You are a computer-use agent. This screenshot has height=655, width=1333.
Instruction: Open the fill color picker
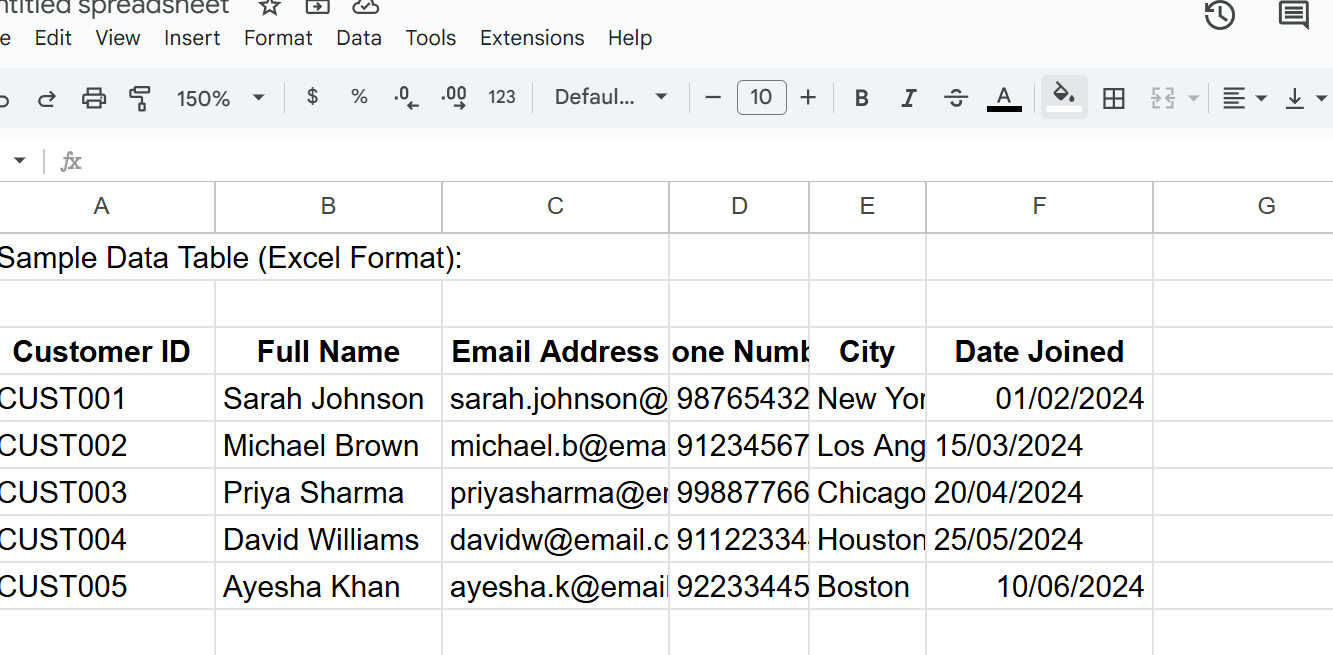pyautogui.click(x=1064, y=97)
